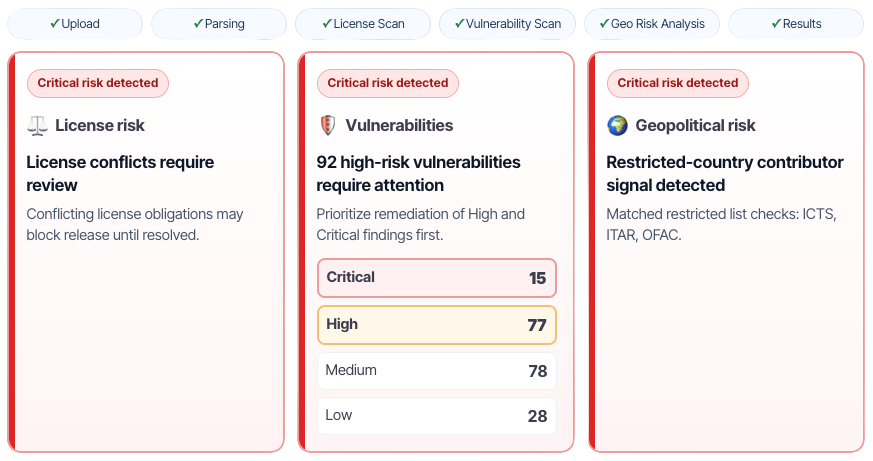873x461 pixels.
Task: Click the scales icon beside License risk
Action: coord(37,126)
